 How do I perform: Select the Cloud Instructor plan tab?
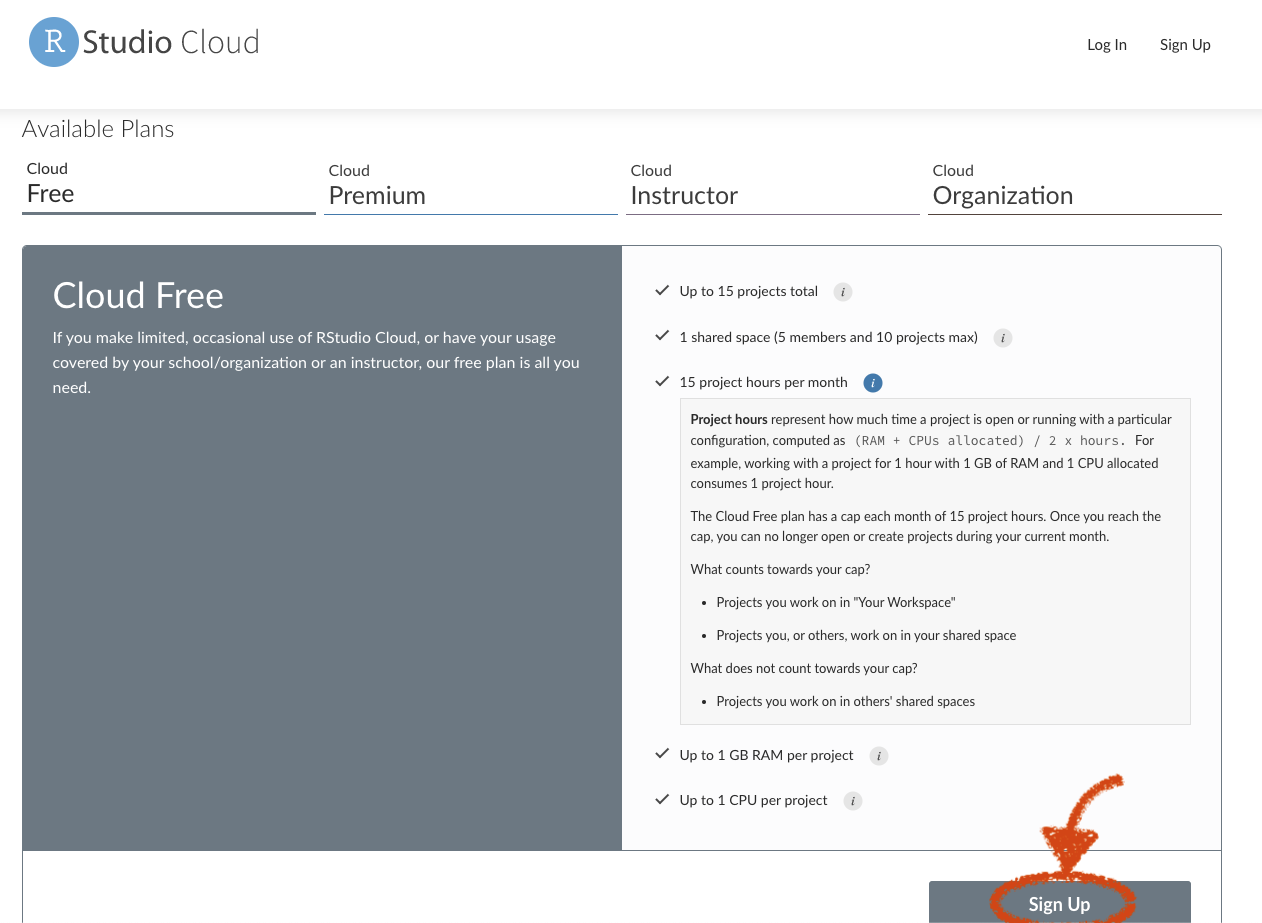[x=773, y=186]
